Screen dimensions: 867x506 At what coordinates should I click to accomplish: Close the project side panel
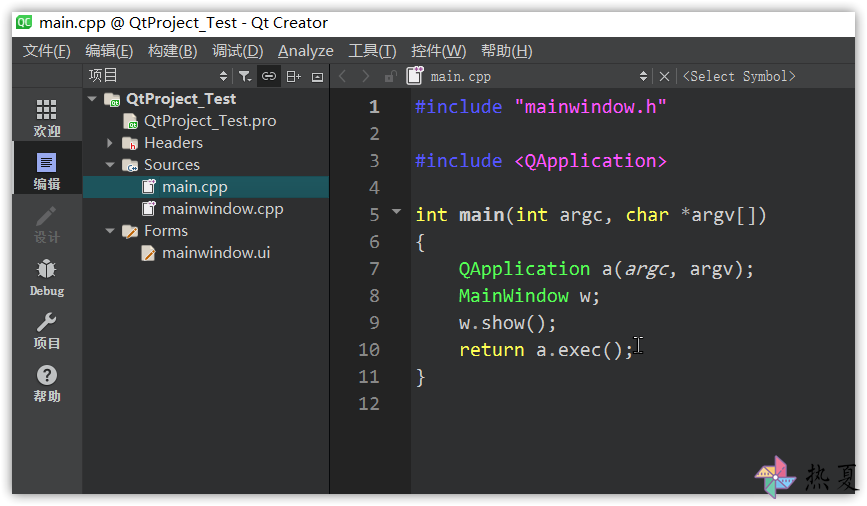(317, 77)
